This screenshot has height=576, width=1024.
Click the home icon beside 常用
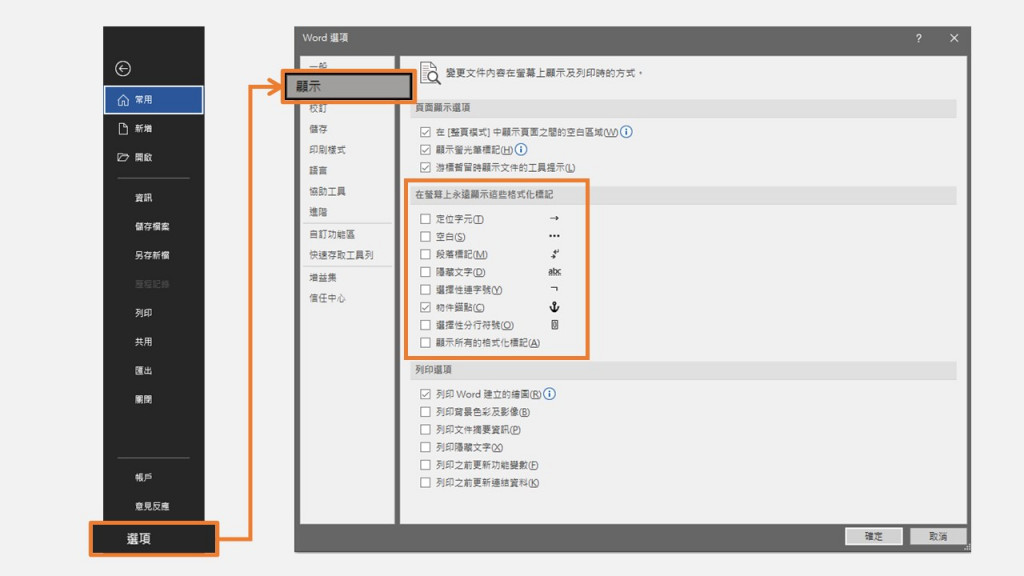point(123,100)
